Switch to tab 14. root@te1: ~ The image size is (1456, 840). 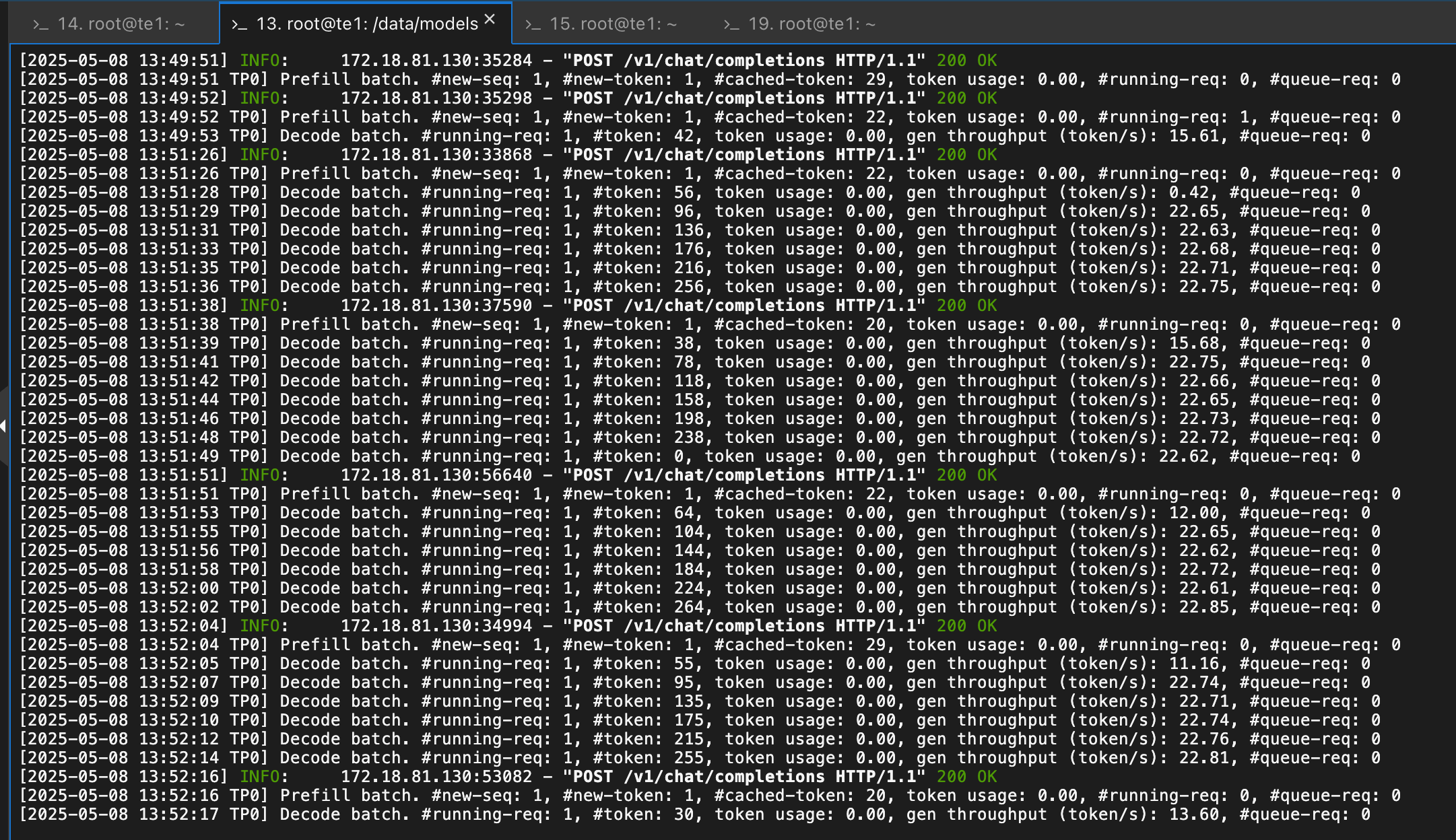(121, 24)
